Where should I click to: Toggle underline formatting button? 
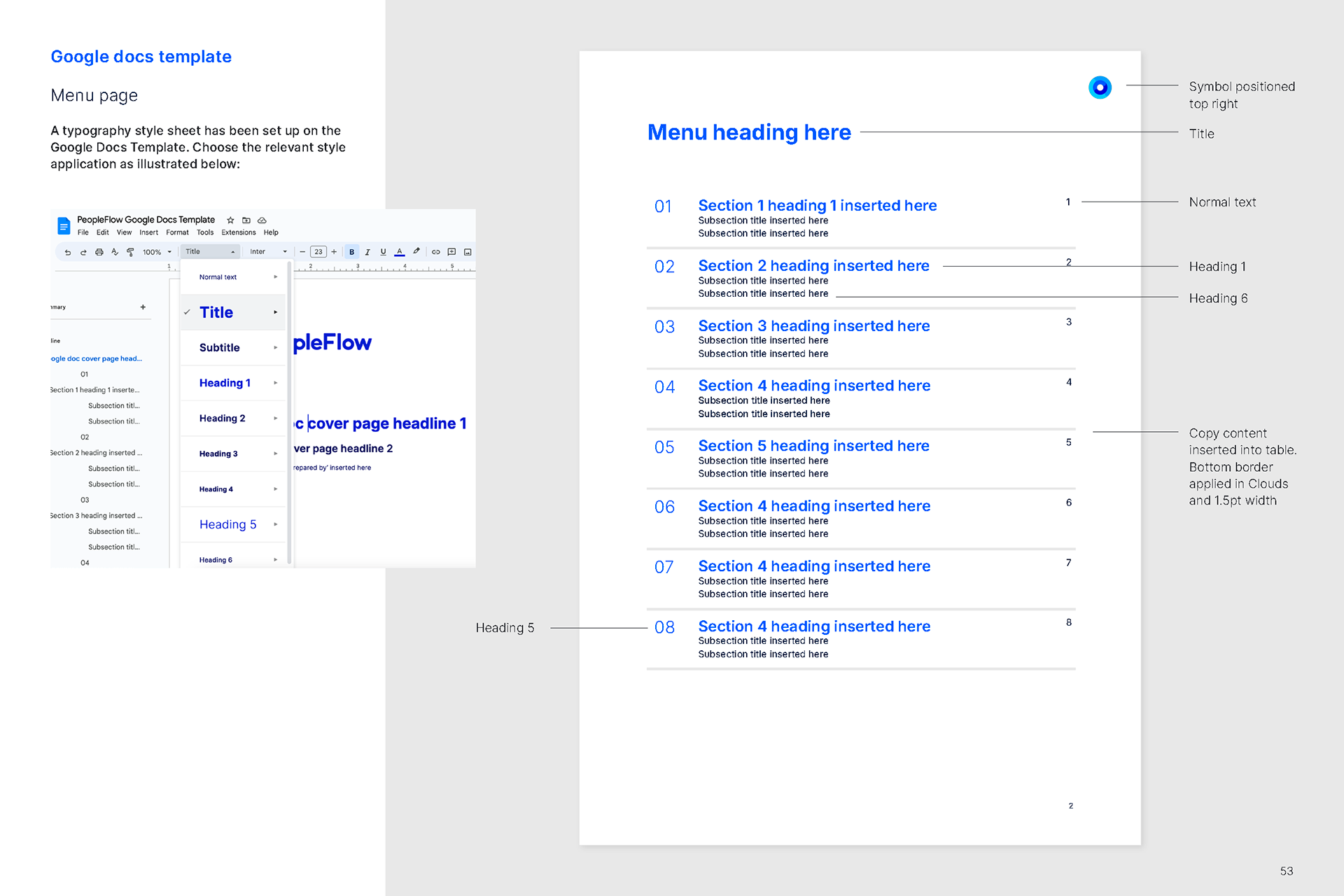tap(383, 252)
